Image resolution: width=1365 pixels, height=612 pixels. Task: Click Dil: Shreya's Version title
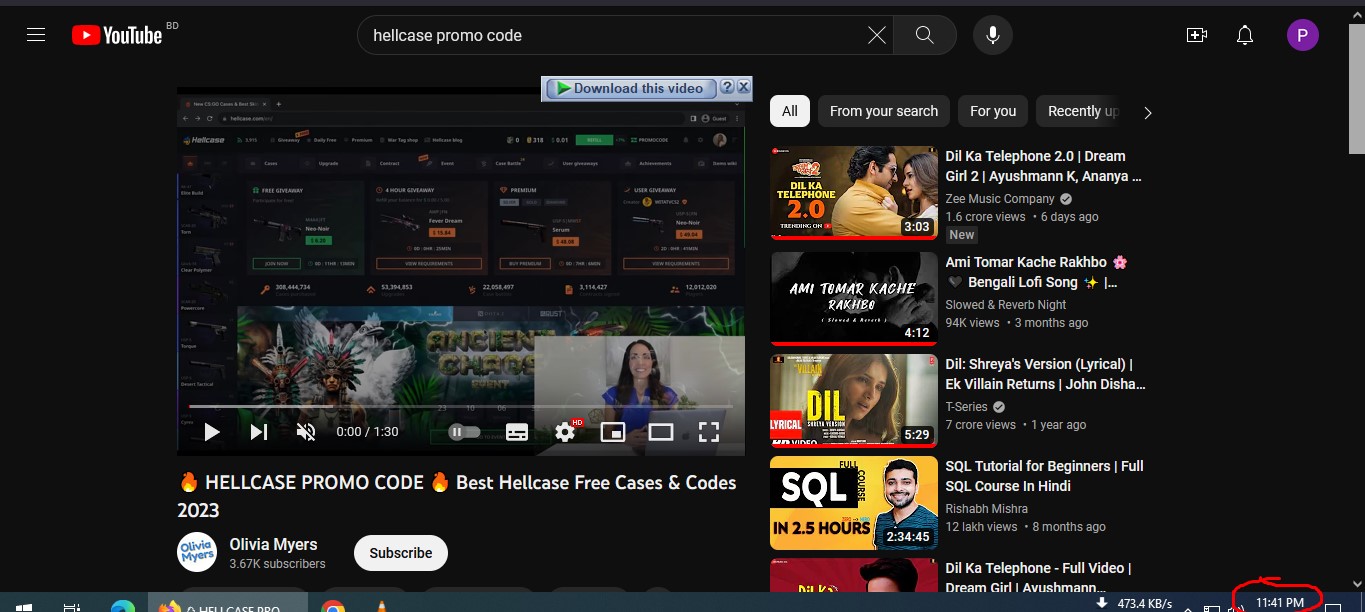pos(1046,374)
